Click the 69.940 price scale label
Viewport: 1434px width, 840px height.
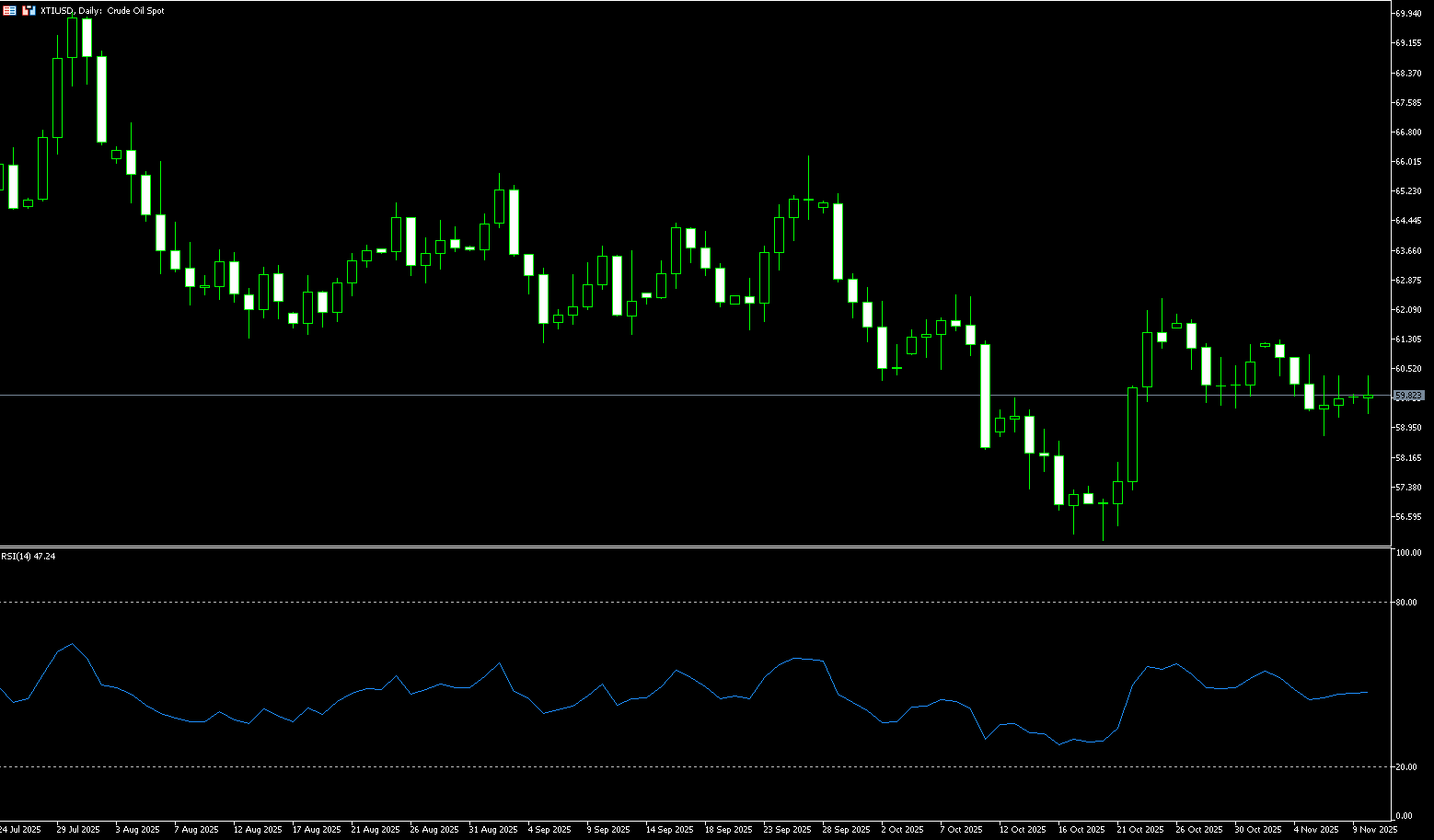pos(1409,14)
